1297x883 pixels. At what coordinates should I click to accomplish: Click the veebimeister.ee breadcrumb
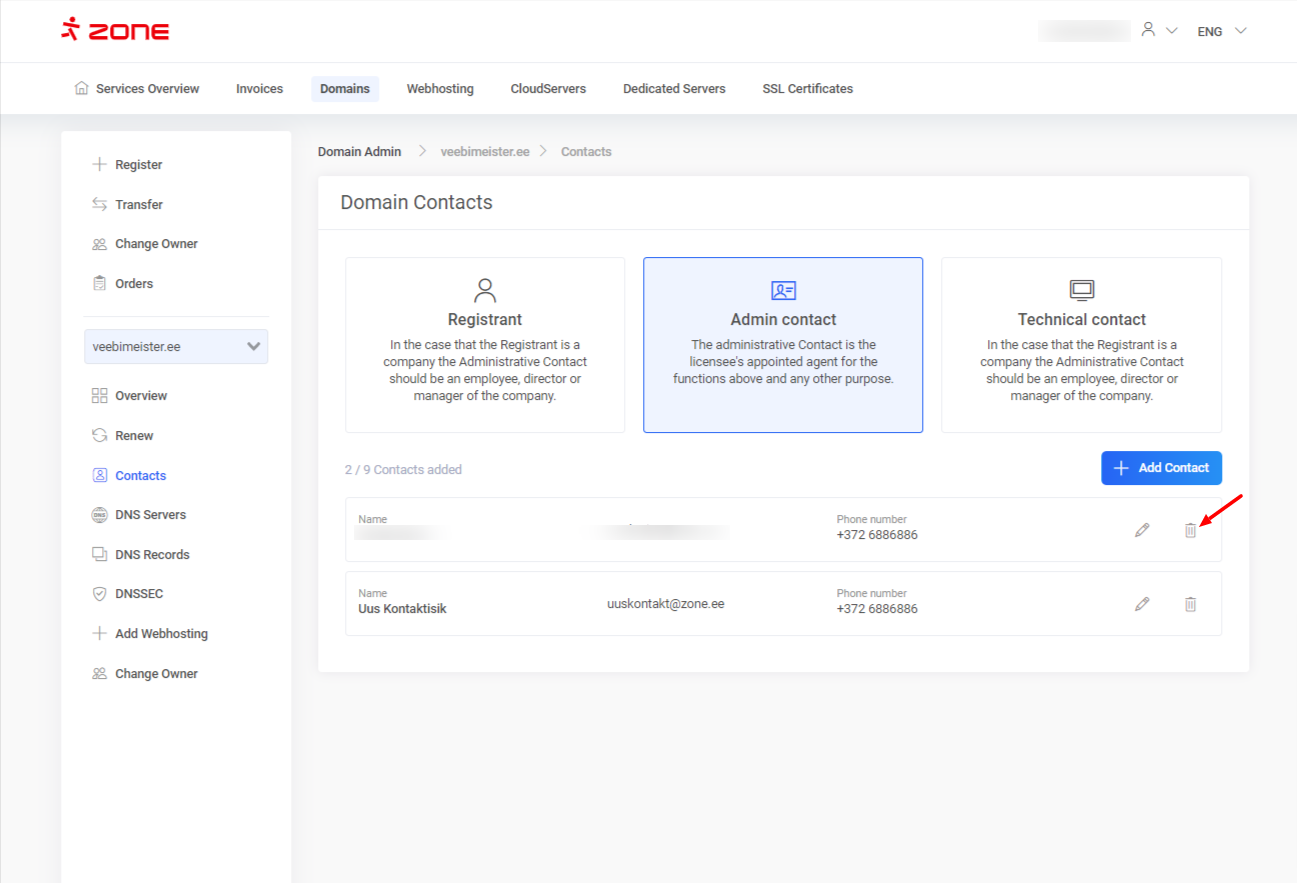485,152
